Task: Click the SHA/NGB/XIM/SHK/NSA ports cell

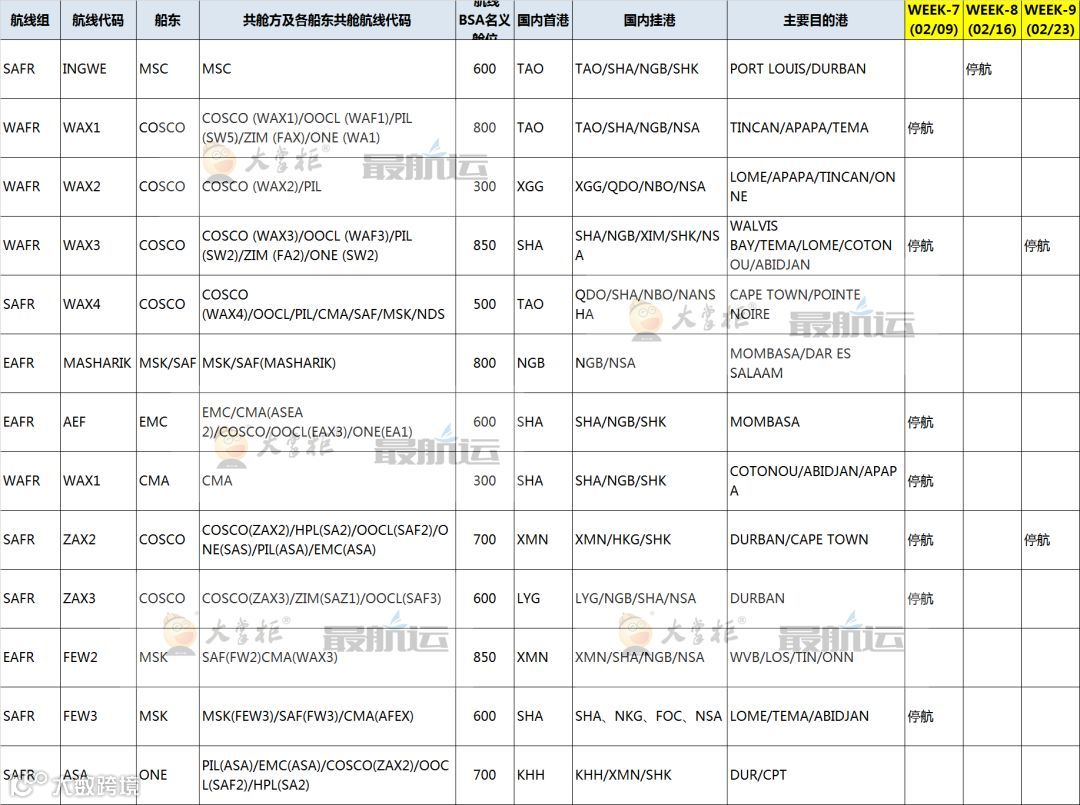Action: pyautogui.click(x=650, y=245)
